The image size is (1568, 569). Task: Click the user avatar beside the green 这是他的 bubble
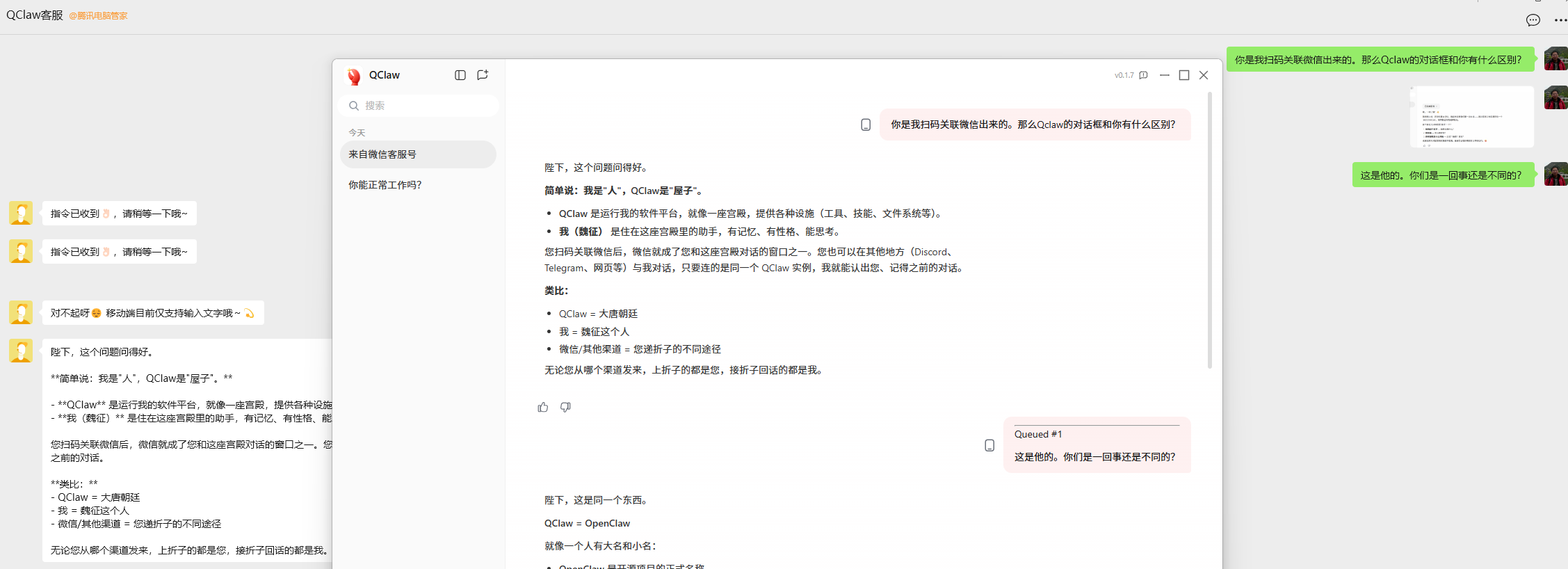[1555, 175]
